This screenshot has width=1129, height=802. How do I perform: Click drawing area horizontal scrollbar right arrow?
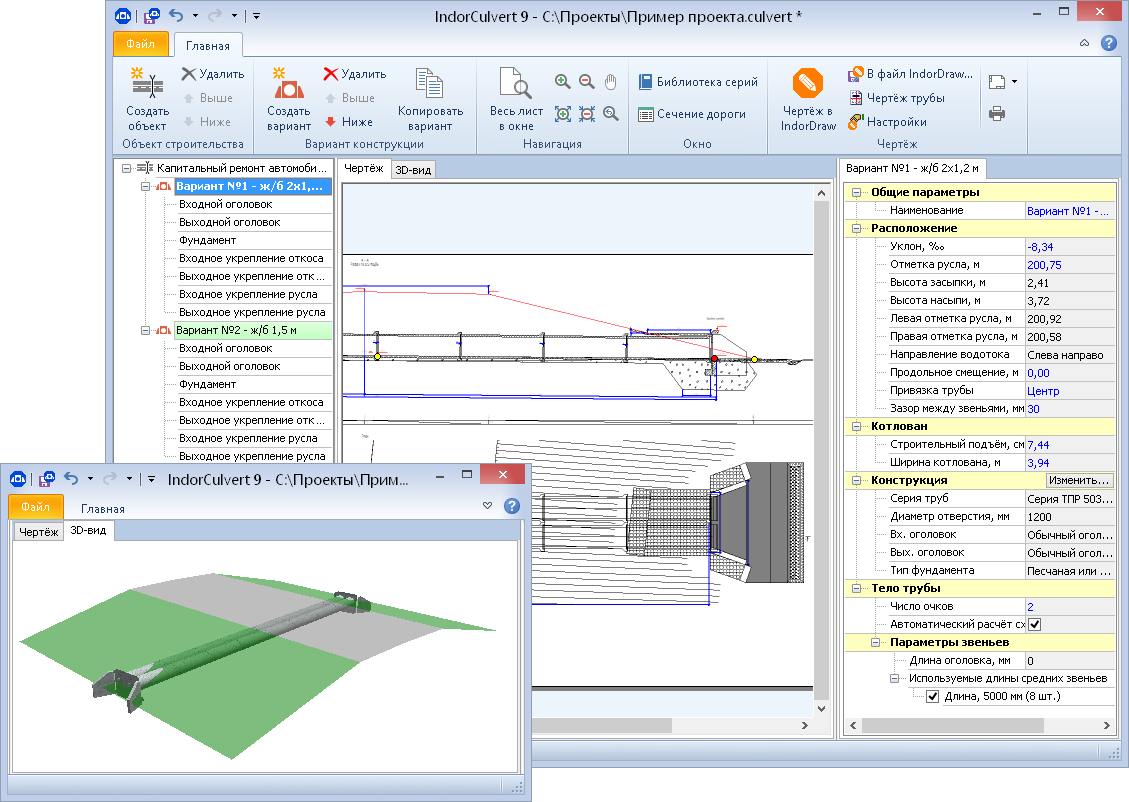tap(805, 726)
